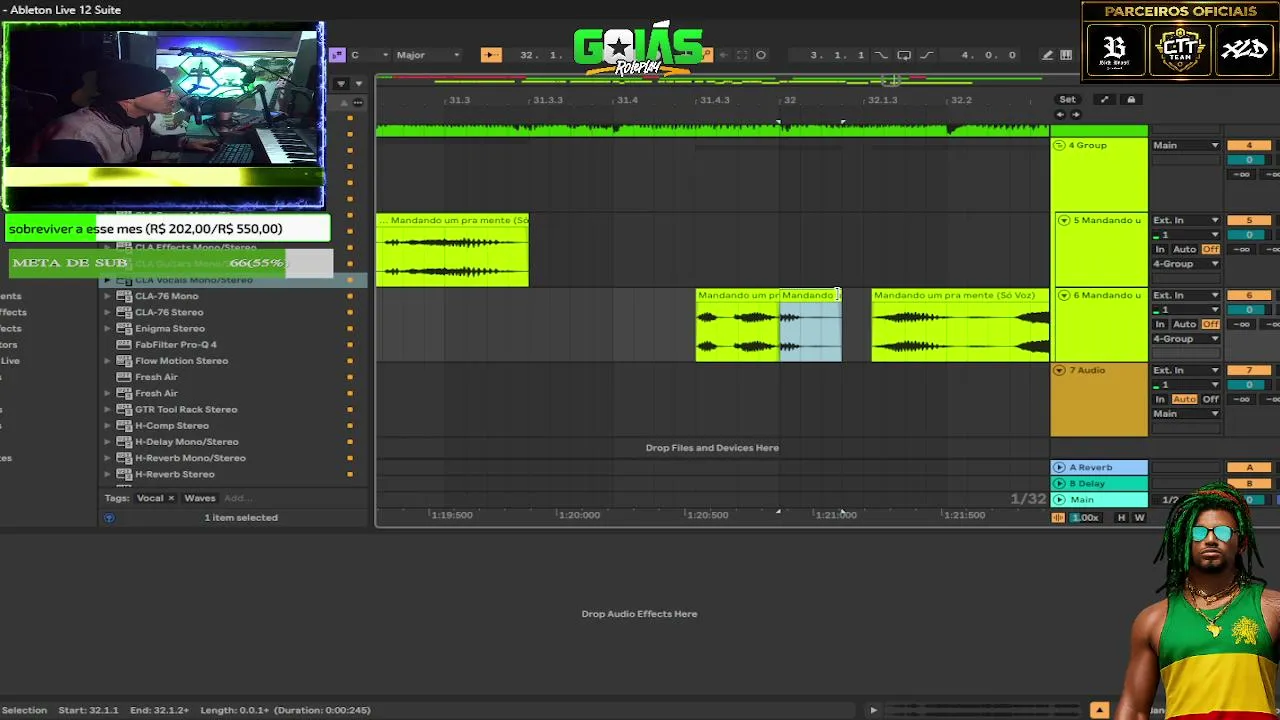1280x720 pixels.
Task: Select H-Delay Mono/Stereo plugin
Action: (186, 442)
